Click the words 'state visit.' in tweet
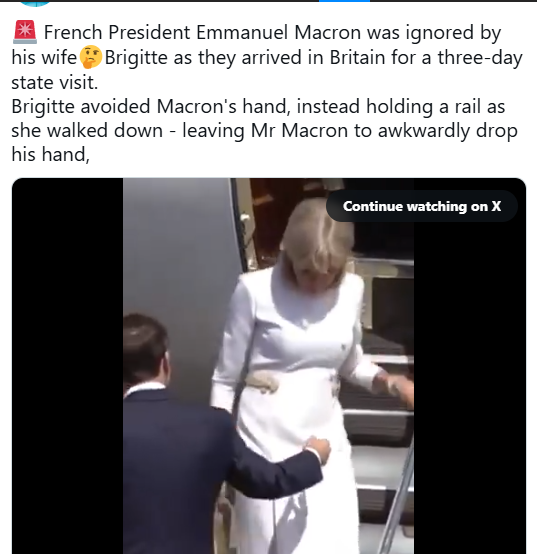This screenshot has width=537, height=554. tap(54, 82)
